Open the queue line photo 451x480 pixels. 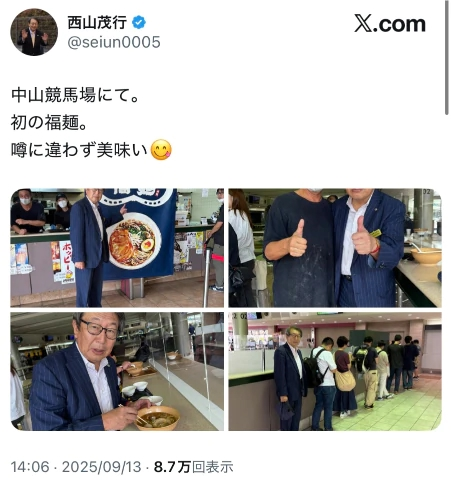click(x=335, y=371)
